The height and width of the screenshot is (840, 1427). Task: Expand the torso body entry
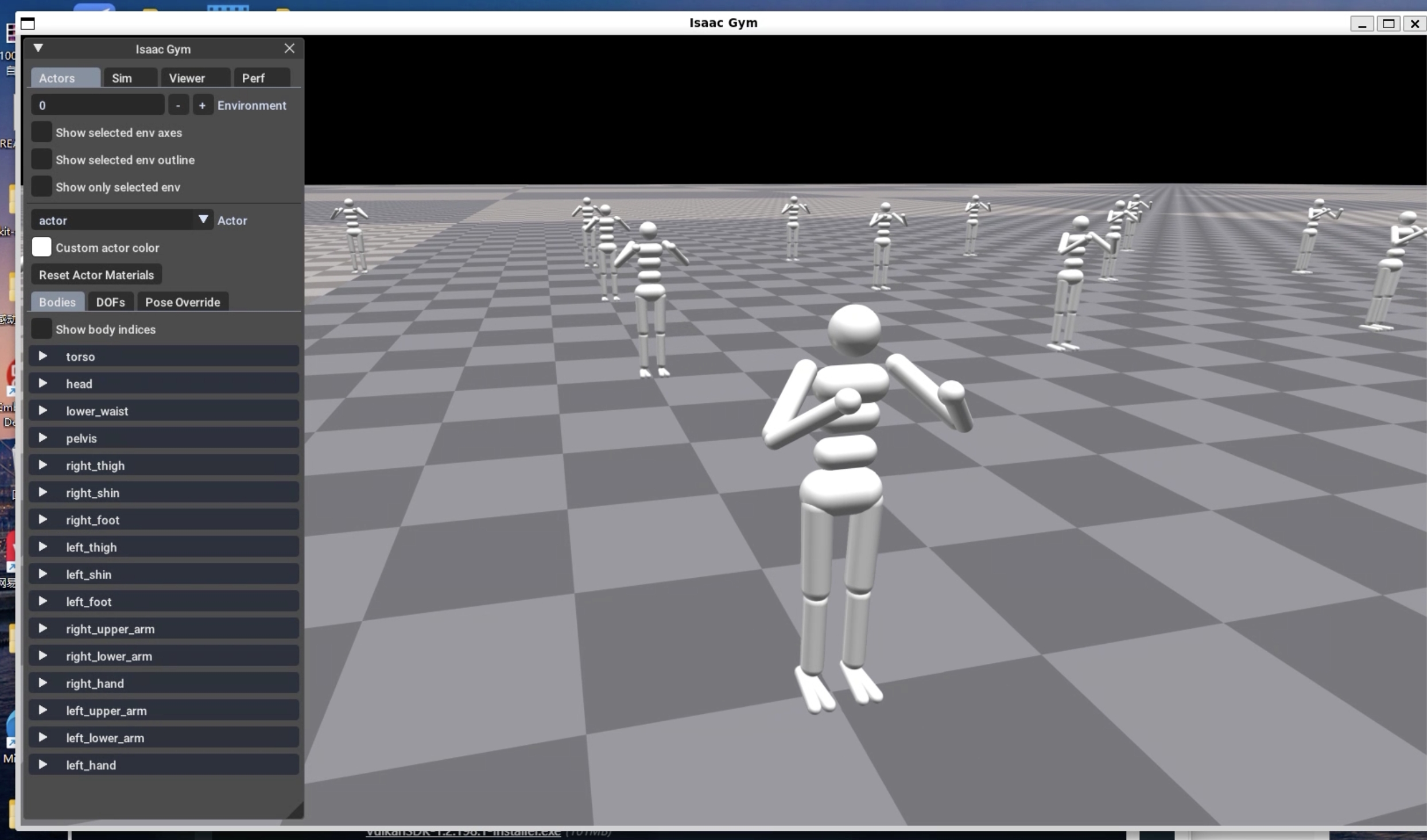pyautogui.click(x=43, y=356)
